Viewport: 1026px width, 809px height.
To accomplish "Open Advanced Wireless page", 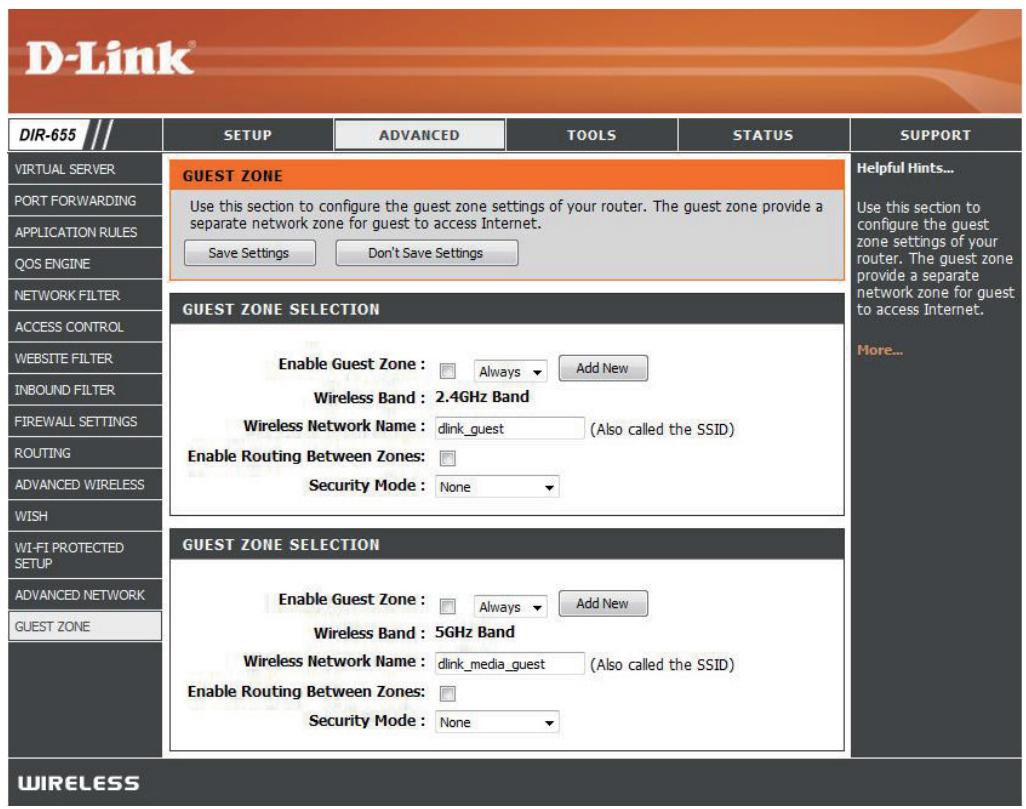I will [x=84, y=484].
